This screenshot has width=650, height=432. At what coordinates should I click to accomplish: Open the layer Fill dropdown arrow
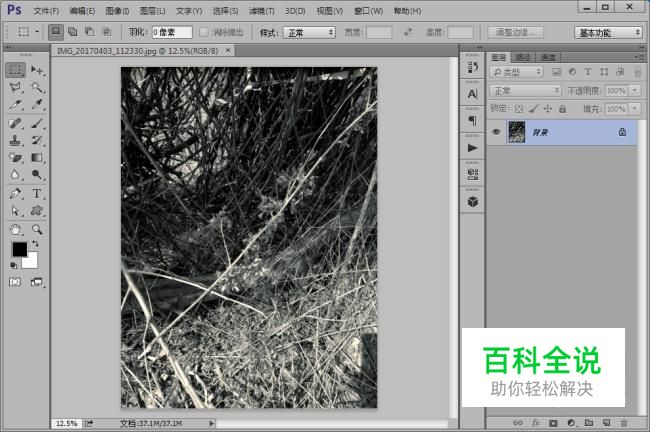pos(635,109)
